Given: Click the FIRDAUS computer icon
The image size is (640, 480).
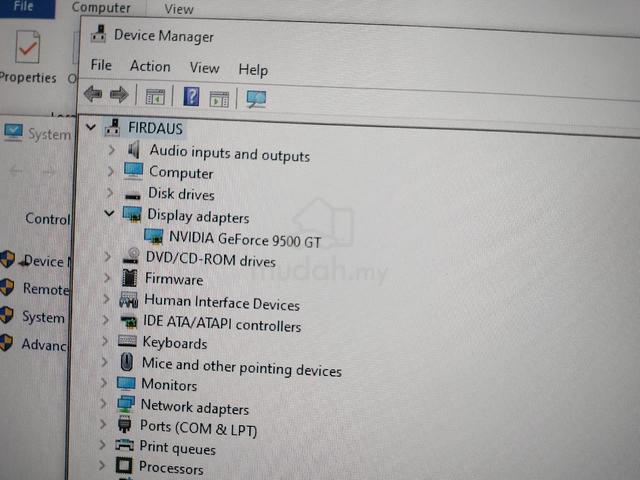Looking at the screenshot, I should [113, 127].
